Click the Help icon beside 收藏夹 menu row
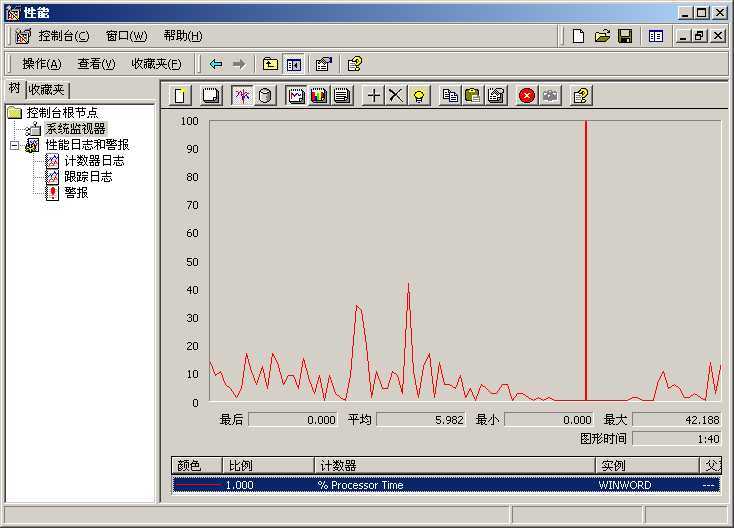This screenshot has width=734, height=528. click(x=355, y=64)
